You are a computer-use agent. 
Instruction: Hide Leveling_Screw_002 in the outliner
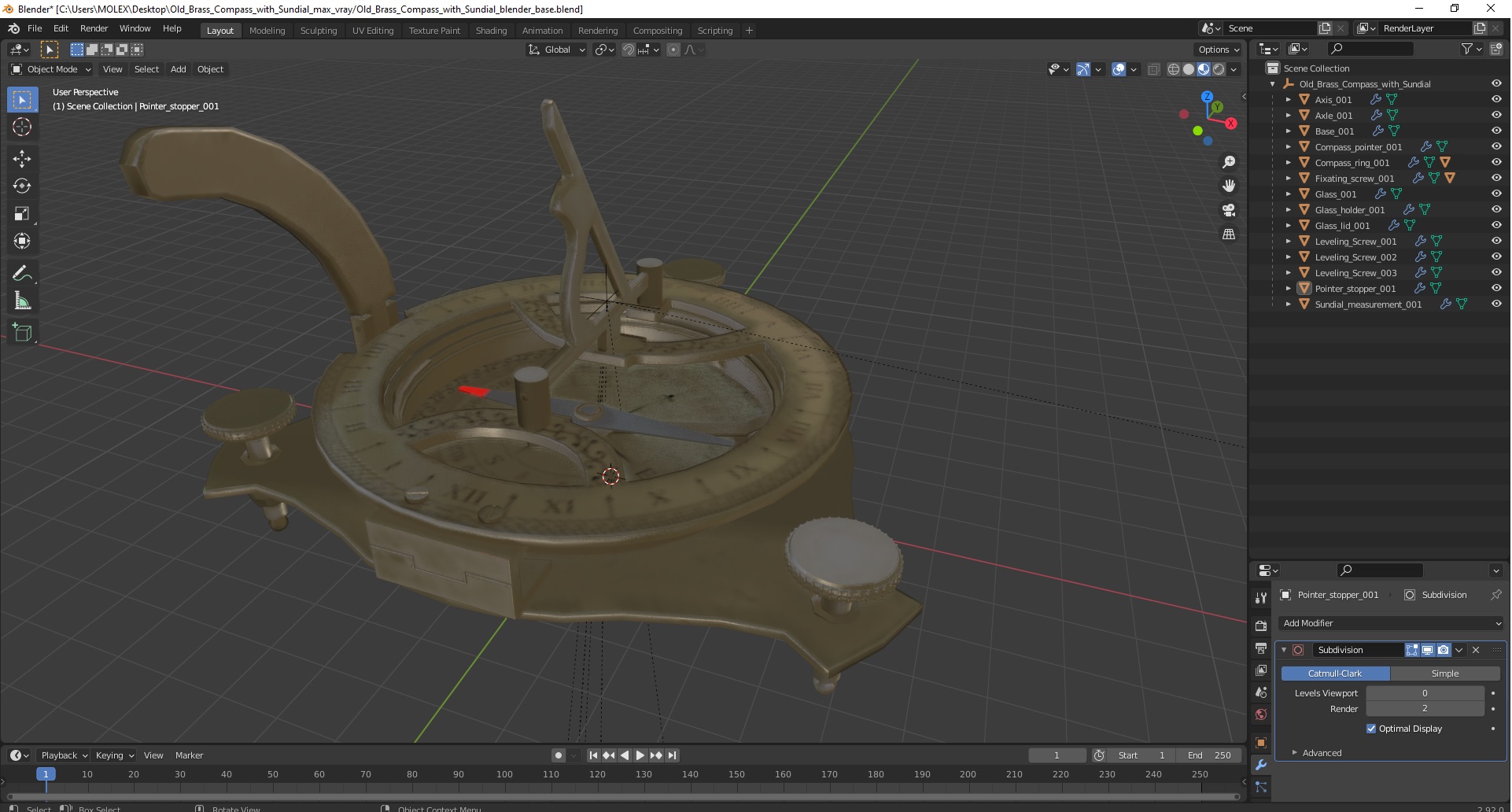tap(1496, 257)
